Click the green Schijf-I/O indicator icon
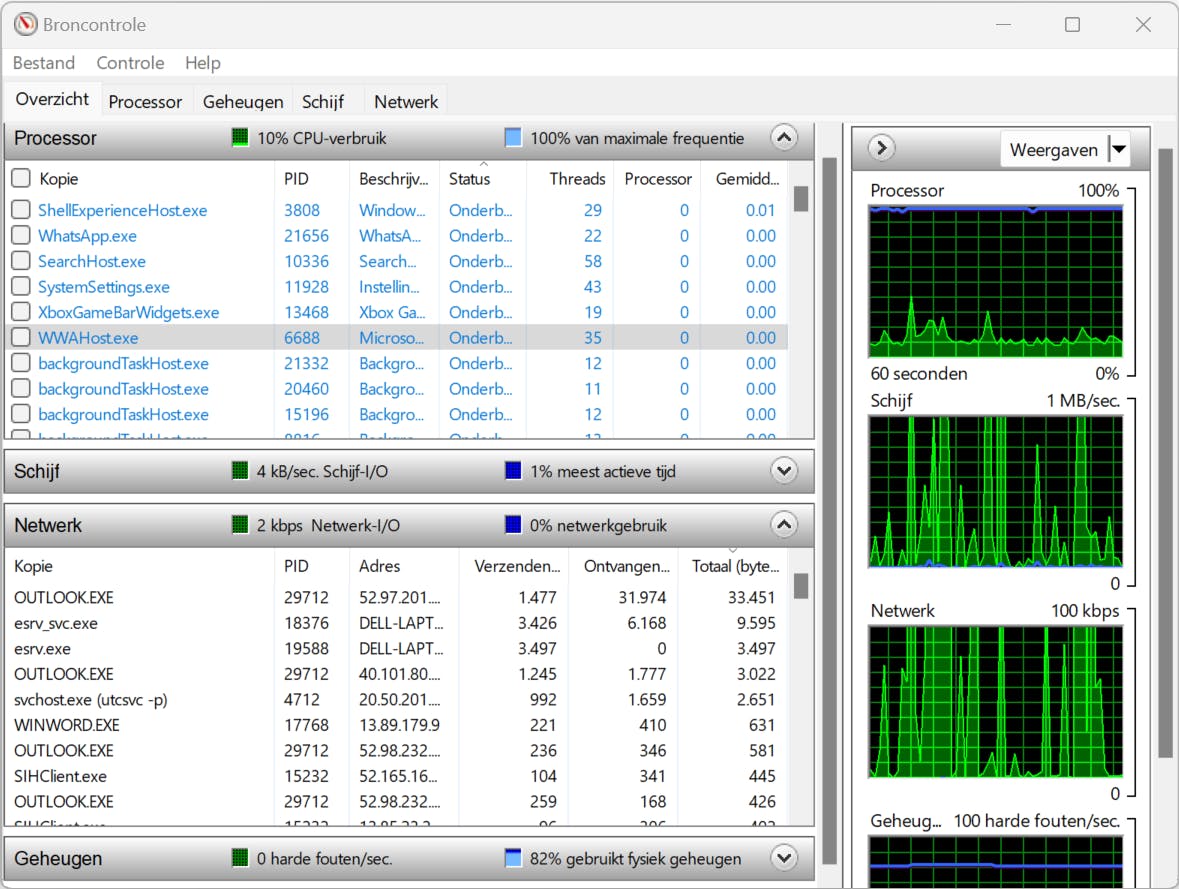Viewport: 1179px width, 889px height. [x=240, y=471]
